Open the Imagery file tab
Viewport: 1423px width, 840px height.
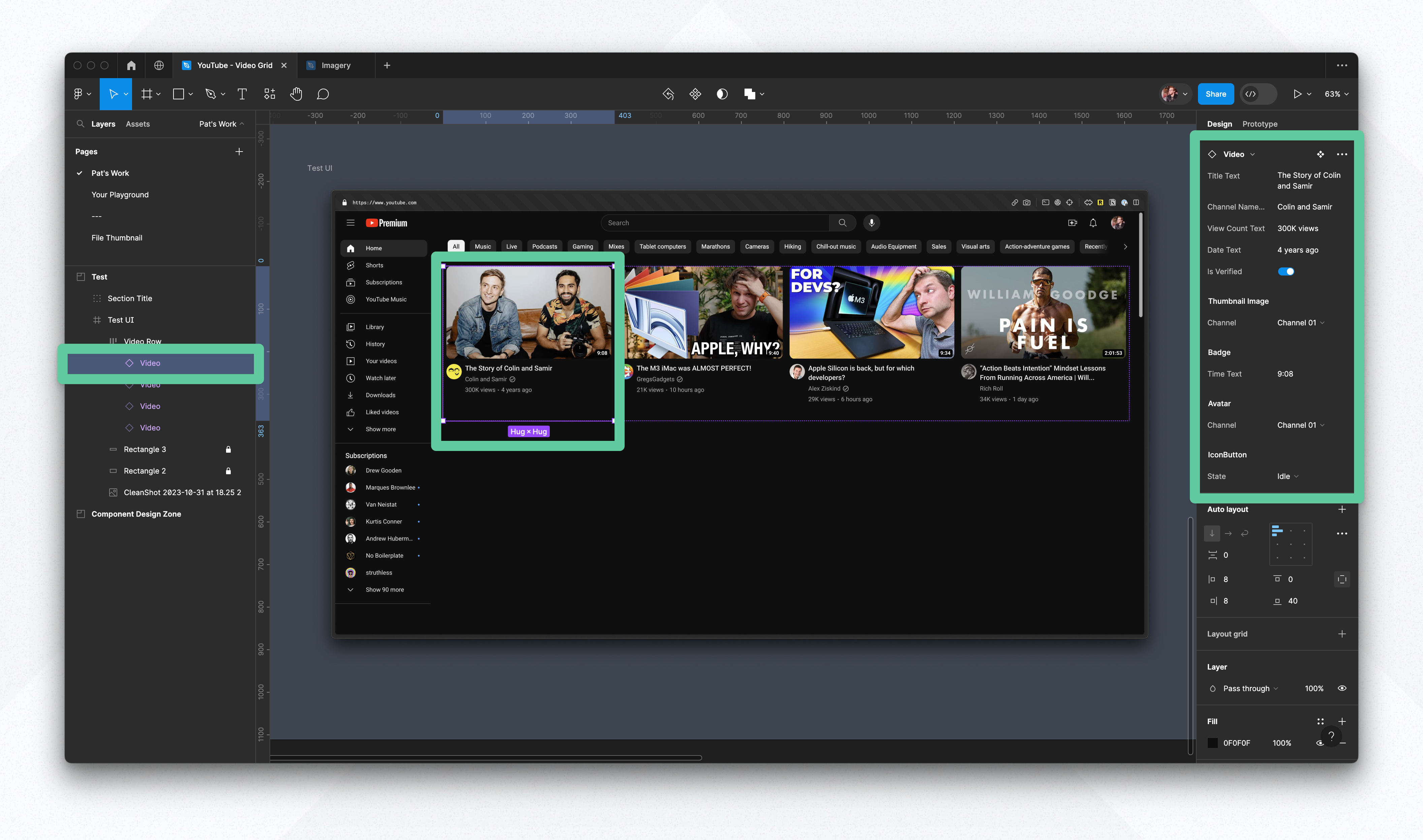pyautogui.click(x=336, y=65)
